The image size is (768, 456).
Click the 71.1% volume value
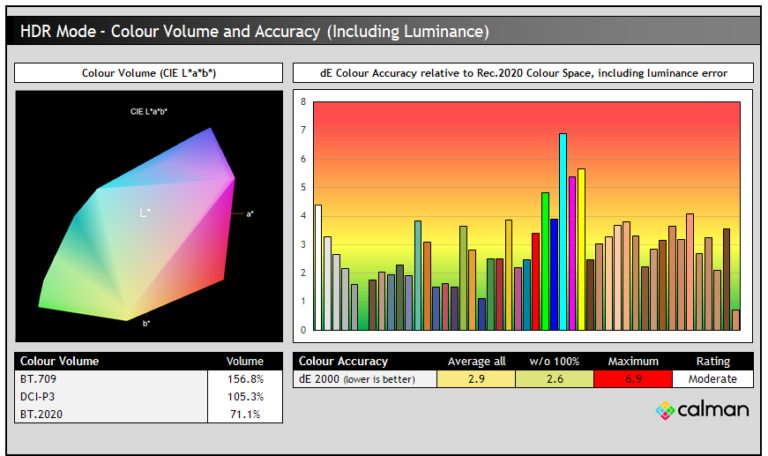(x=246, y=413)
